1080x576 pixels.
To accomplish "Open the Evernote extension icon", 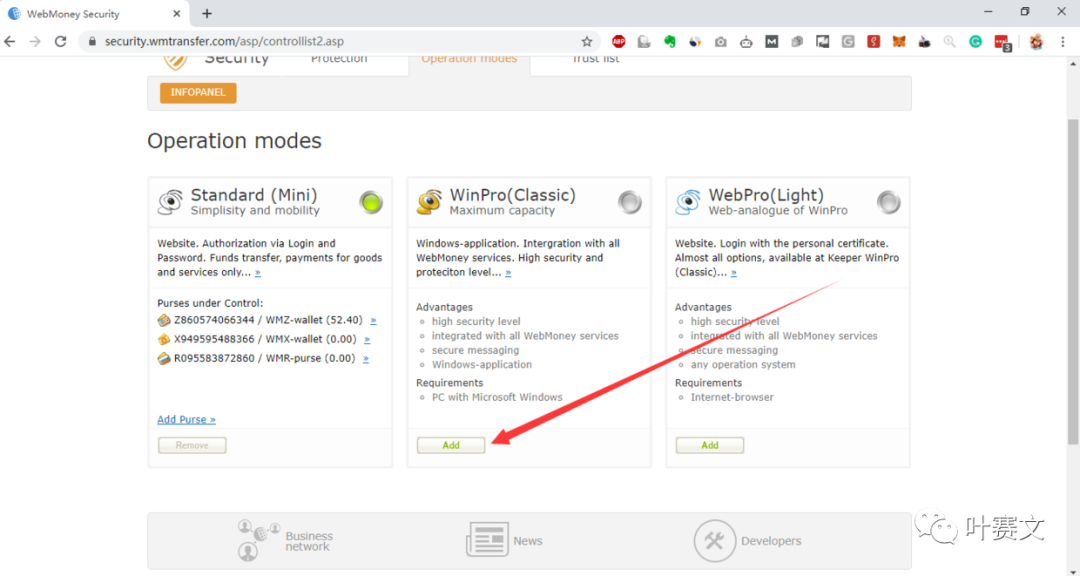I will click(670, 42).
